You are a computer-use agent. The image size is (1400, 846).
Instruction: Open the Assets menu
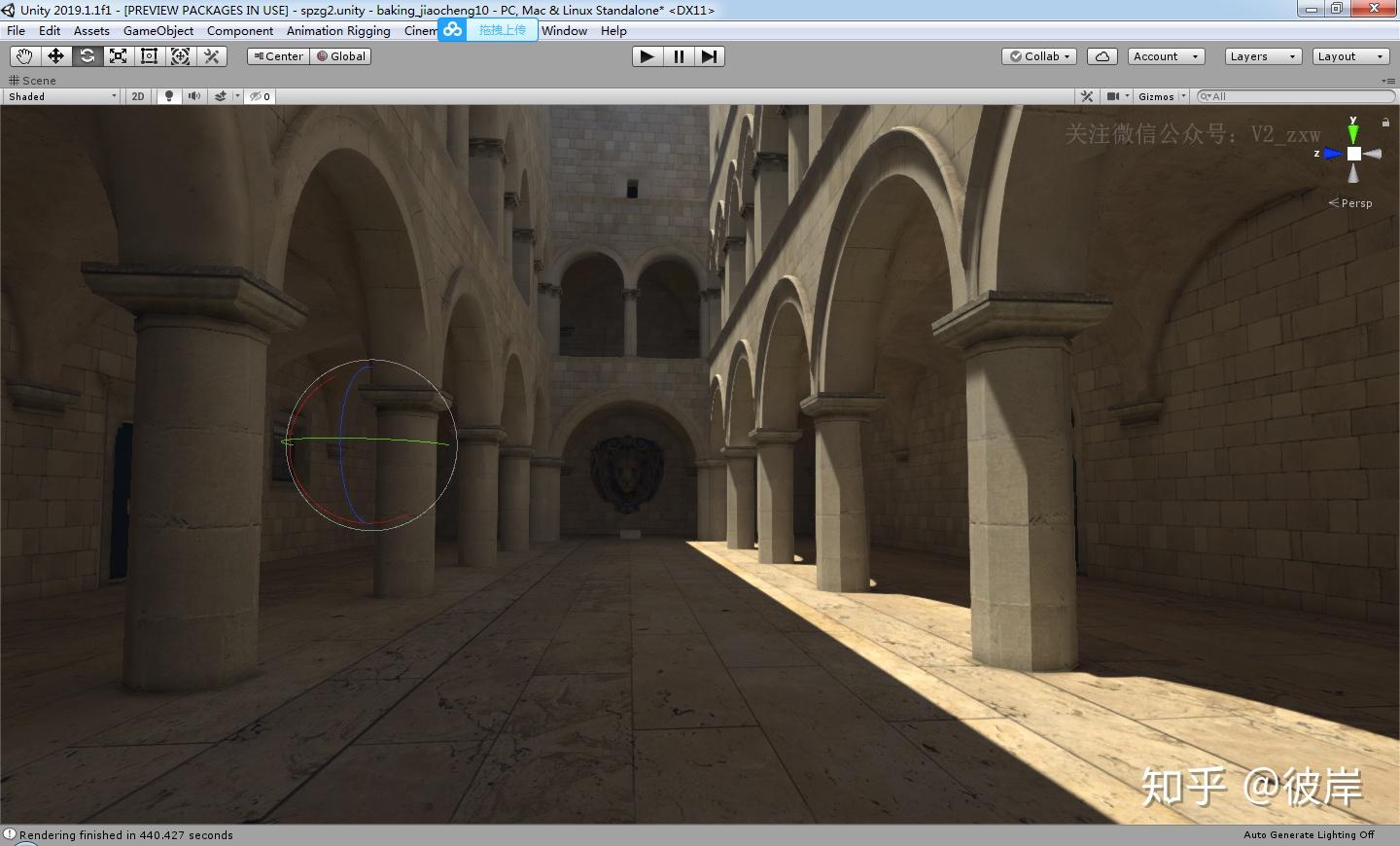[91, 30]
